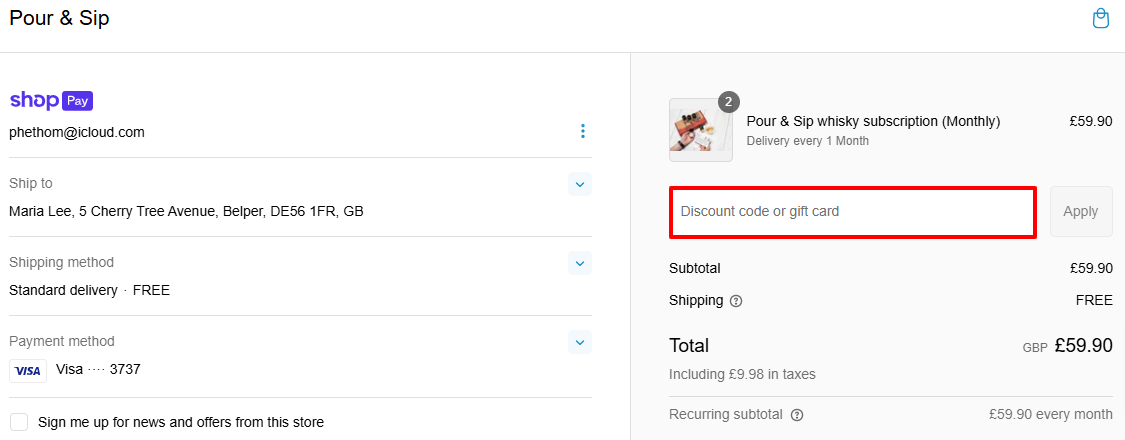Viewport: 1125px width, 440px height.
Task: Click the Apply discount button
Action: 1081,212
